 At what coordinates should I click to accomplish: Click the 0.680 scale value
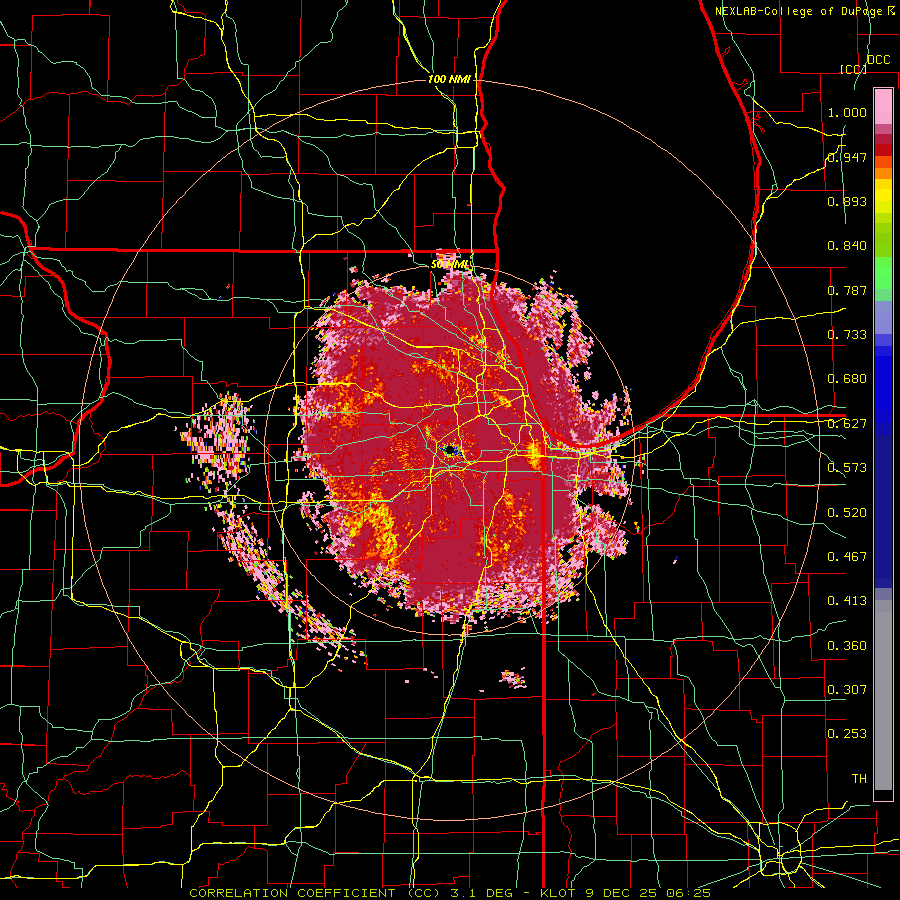point(847,379)
